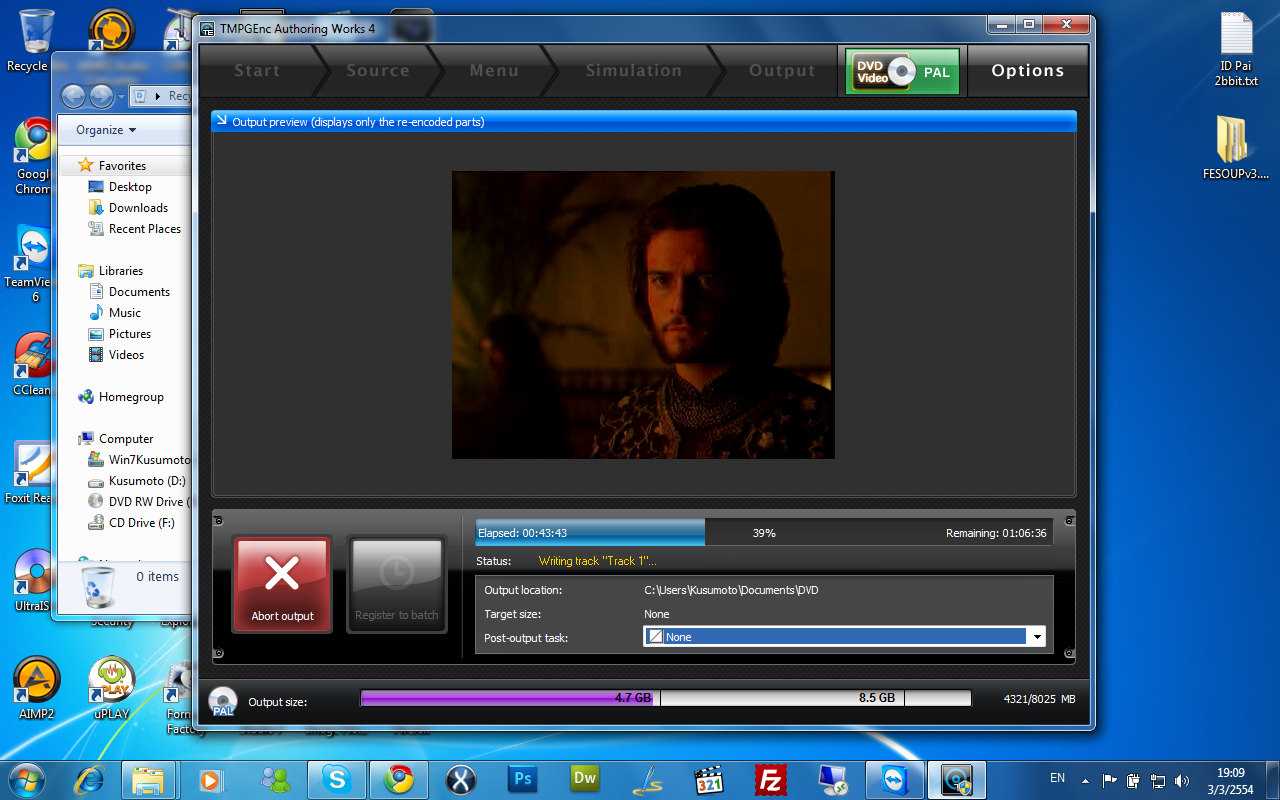The image size is (1280, 800).
Task: Select the uPLAY desktop shortcut
Action: pyautogui.click(x=112, y=688)
